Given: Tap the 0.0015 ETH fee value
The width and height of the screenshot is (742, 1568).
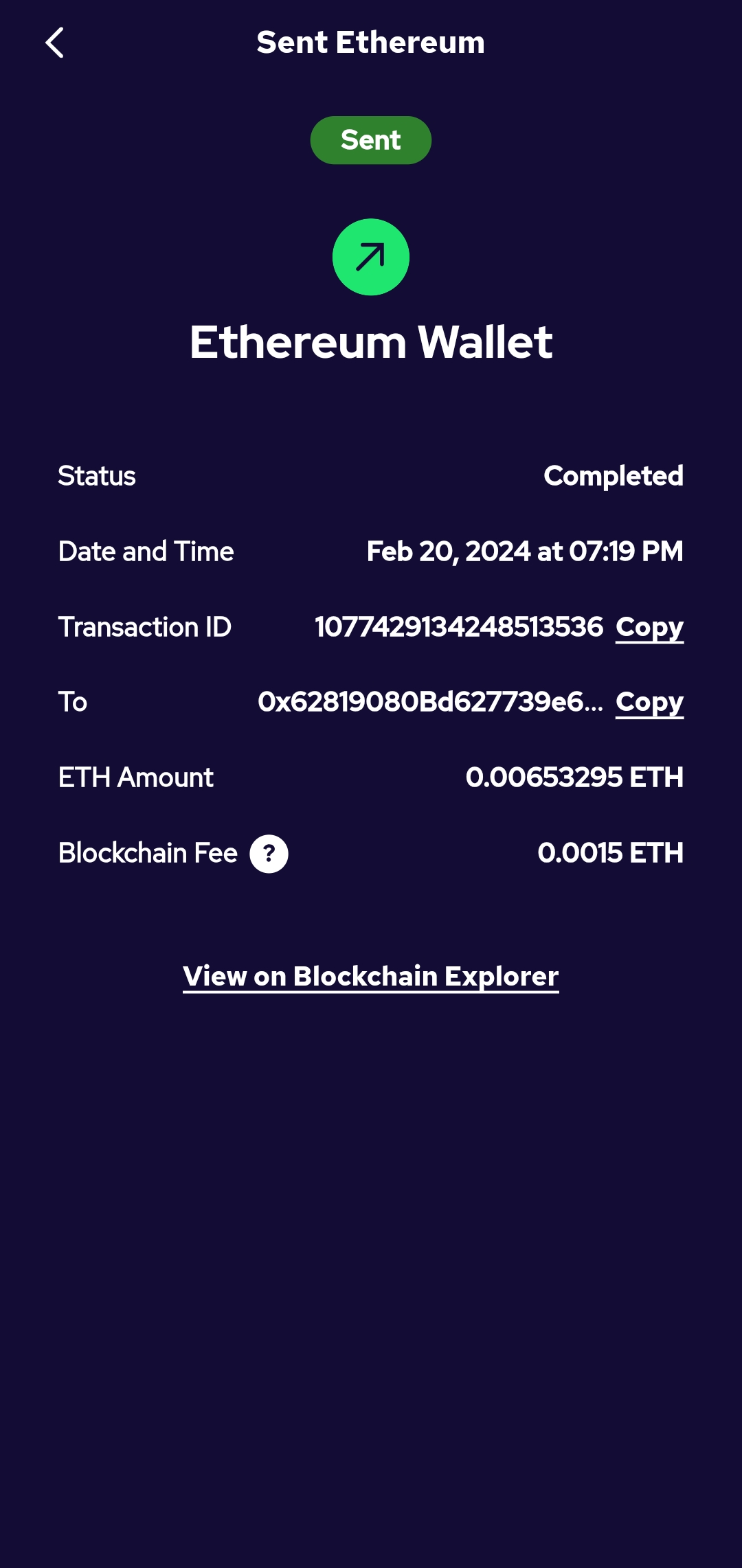Looking at the screenshot, I should click(x=610, y=853).
